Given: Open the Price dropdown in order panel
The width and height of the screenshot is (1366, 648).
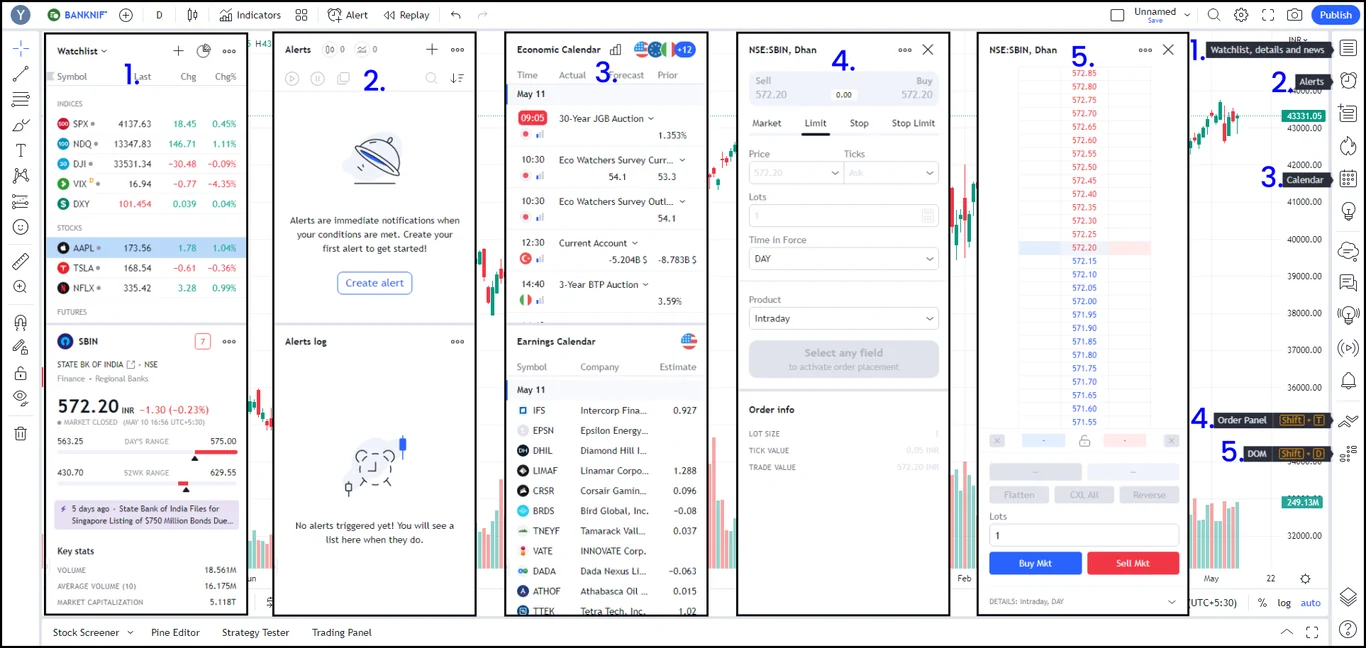Looking at the screenshot, I should (796, 173).
